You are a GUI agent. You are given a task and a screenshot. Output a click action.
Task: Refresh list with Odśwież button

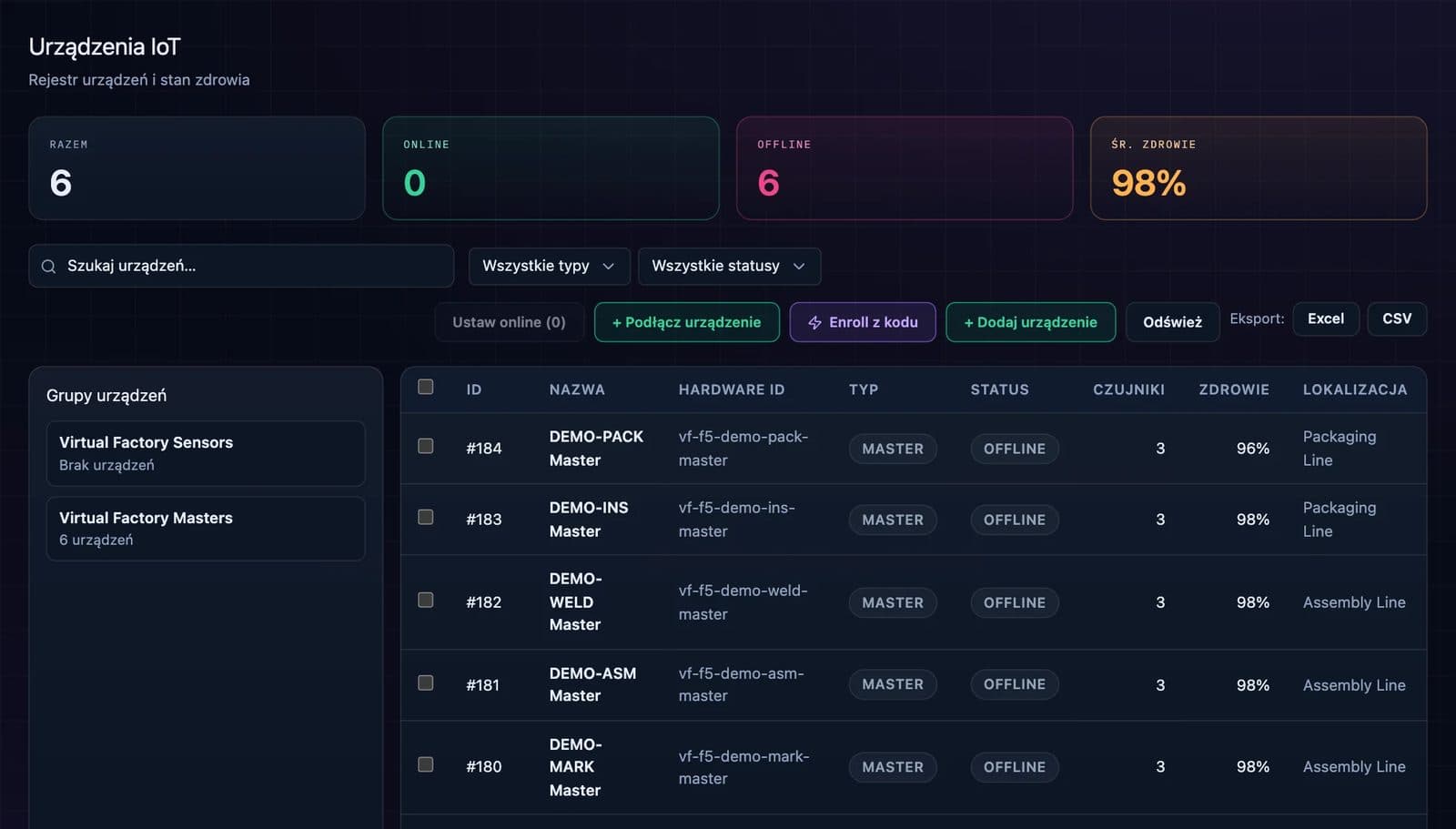coord(1172,322)
